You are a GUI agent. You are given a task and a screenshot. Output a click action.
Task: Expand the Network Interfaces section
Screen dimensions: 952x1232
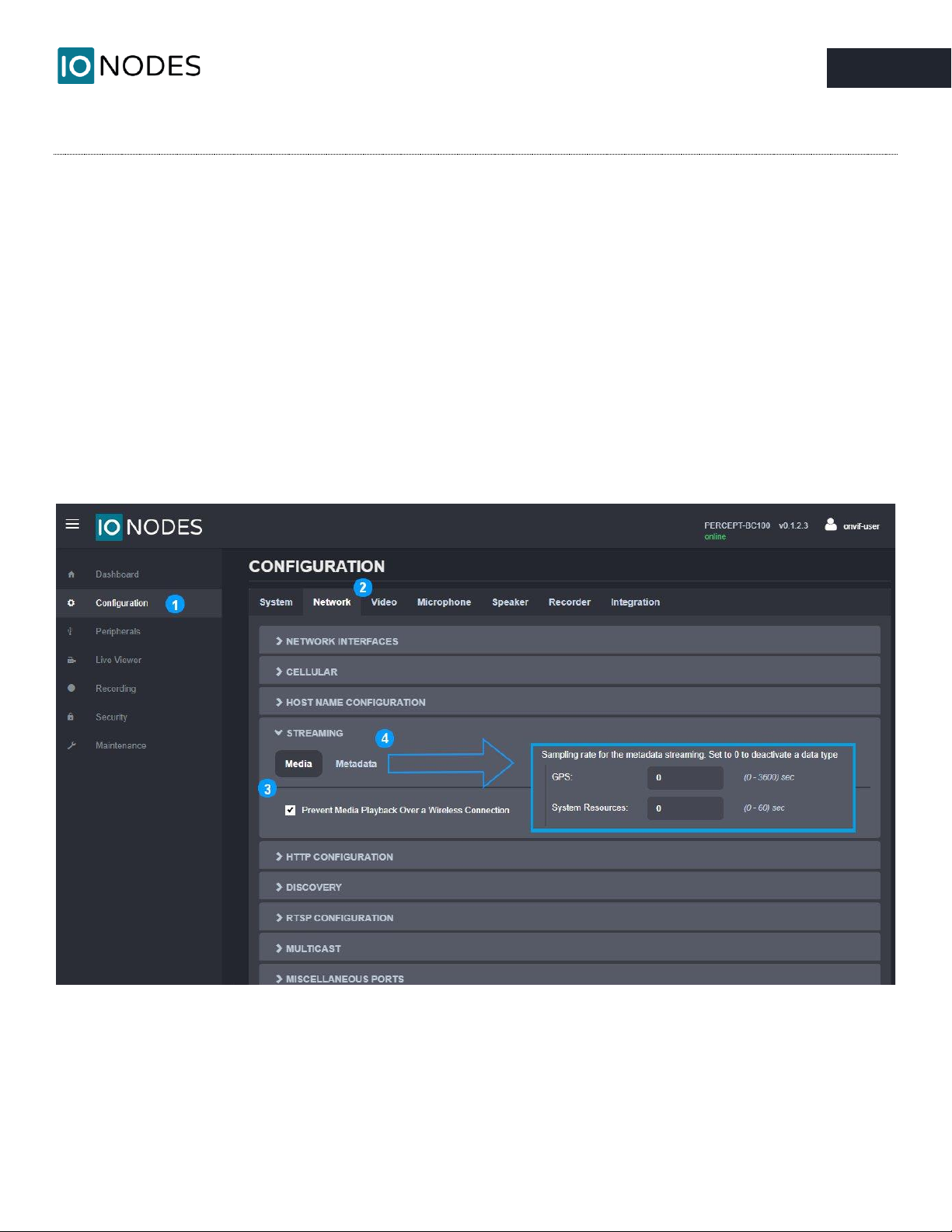pyautogui.click(x=342, y=641)
